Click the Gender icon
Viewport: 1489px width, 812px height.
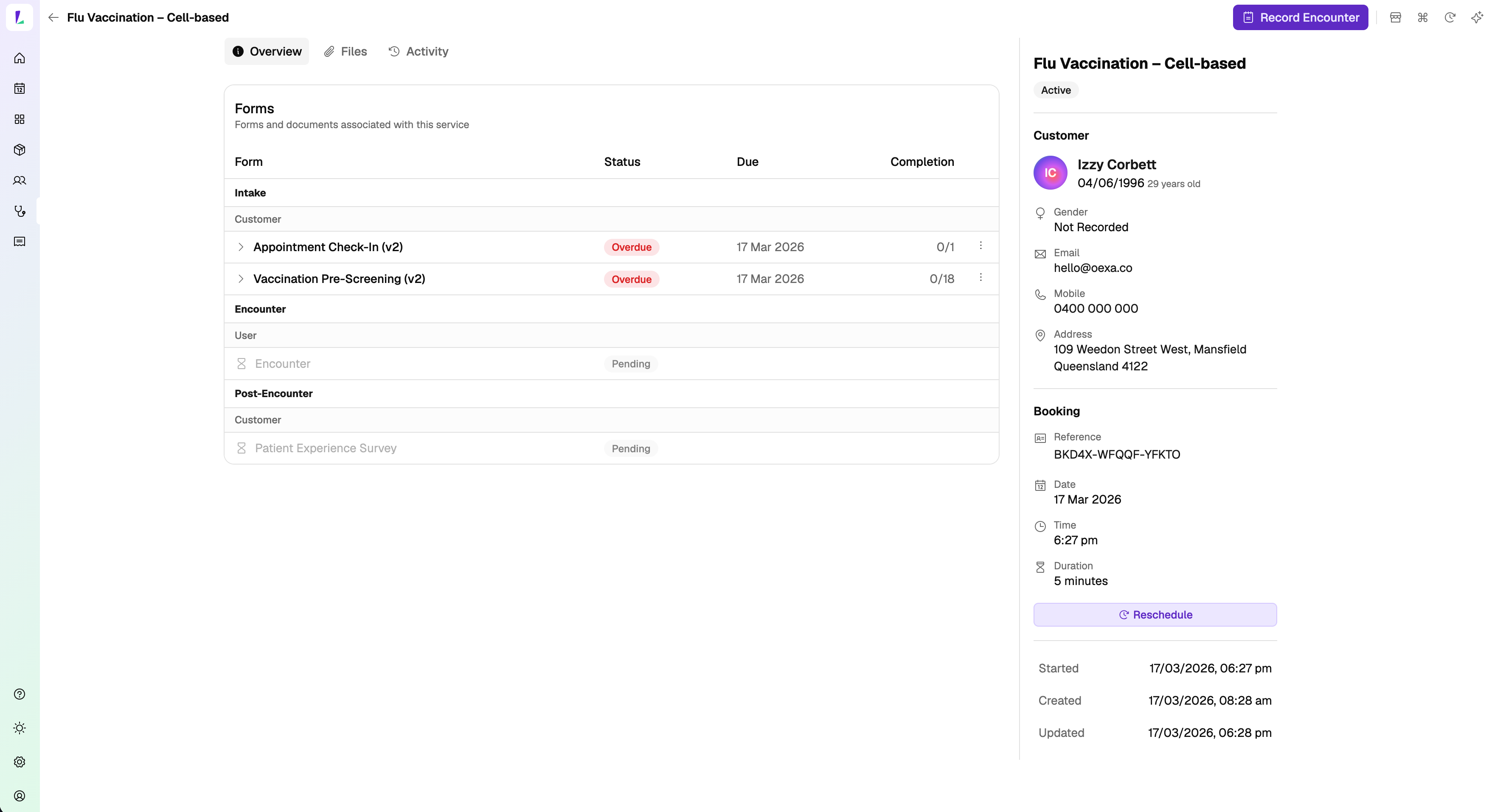click(1040, 214)
